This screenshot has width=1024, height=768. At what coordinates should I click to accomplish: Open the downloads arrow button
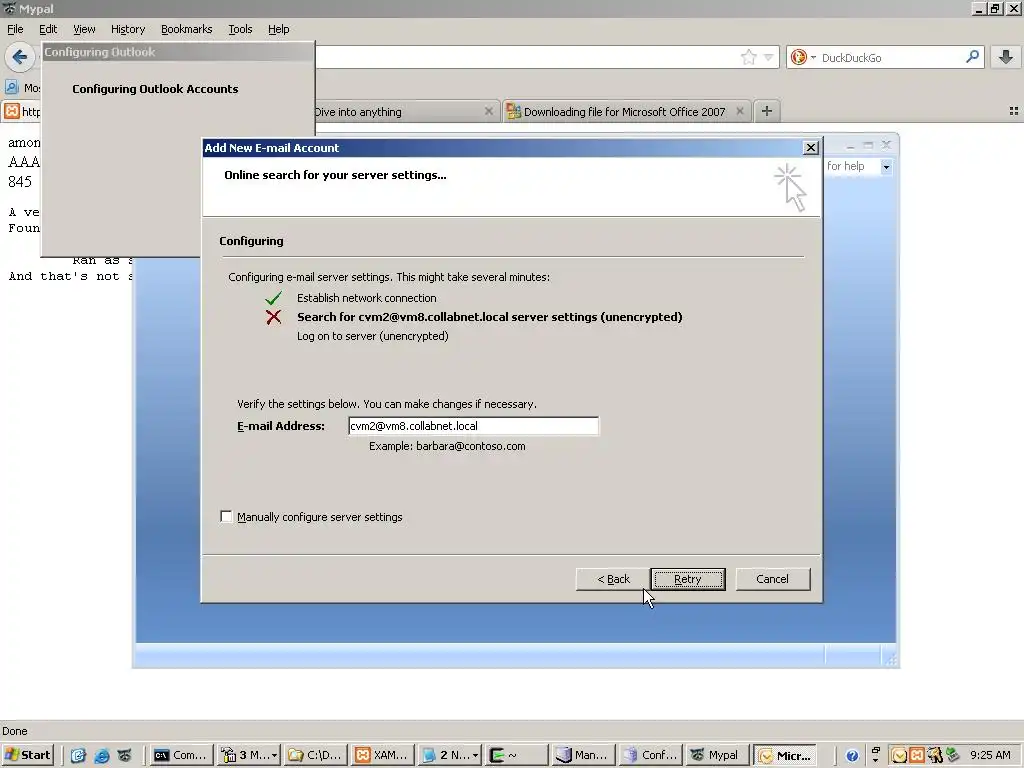pyautogui.click(x=1006, y=57)
